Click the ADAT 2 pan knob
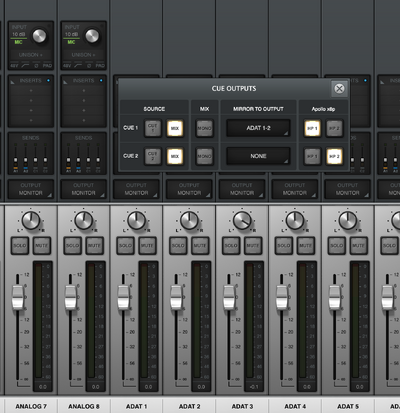The height and width of the screenshot is (413, 400). point(189,220)
